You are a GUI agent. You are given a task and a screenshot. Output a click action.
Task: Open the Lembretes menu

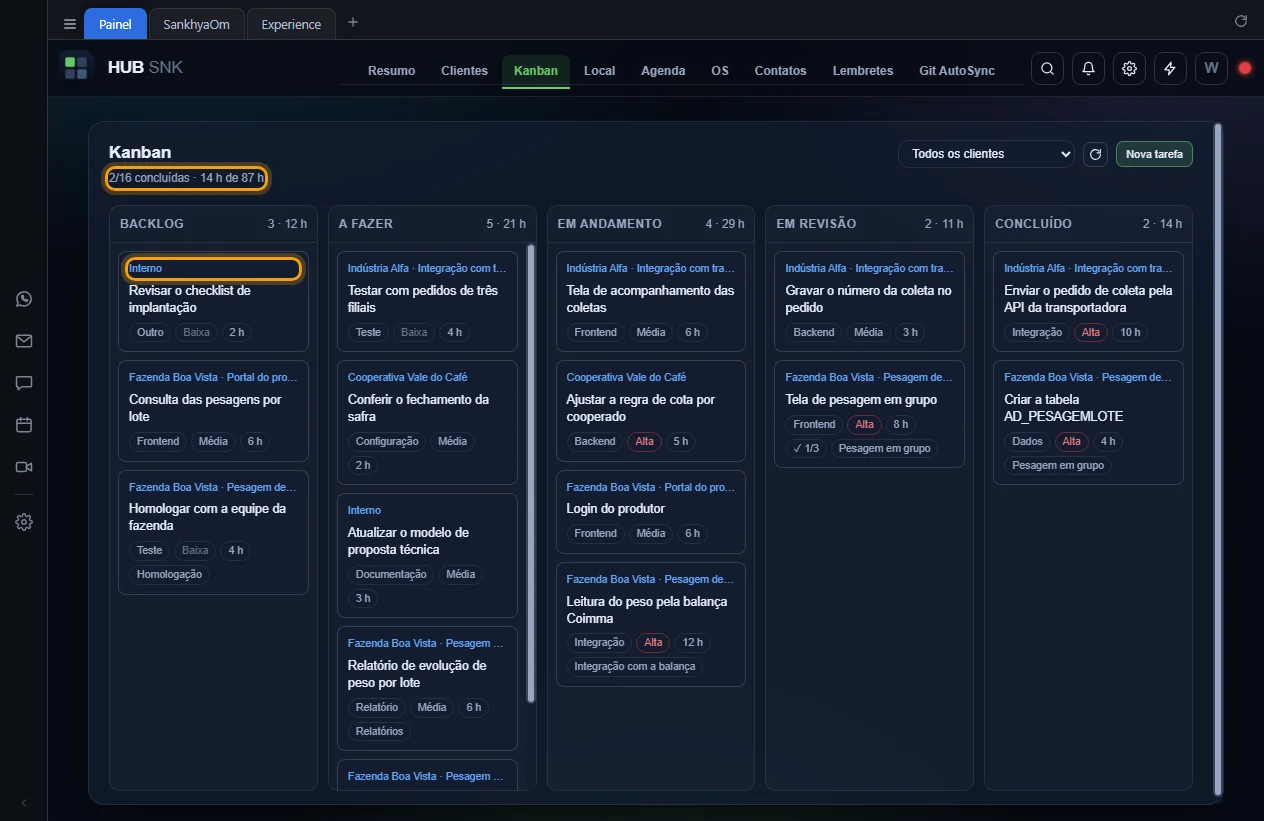pos(863,71)
